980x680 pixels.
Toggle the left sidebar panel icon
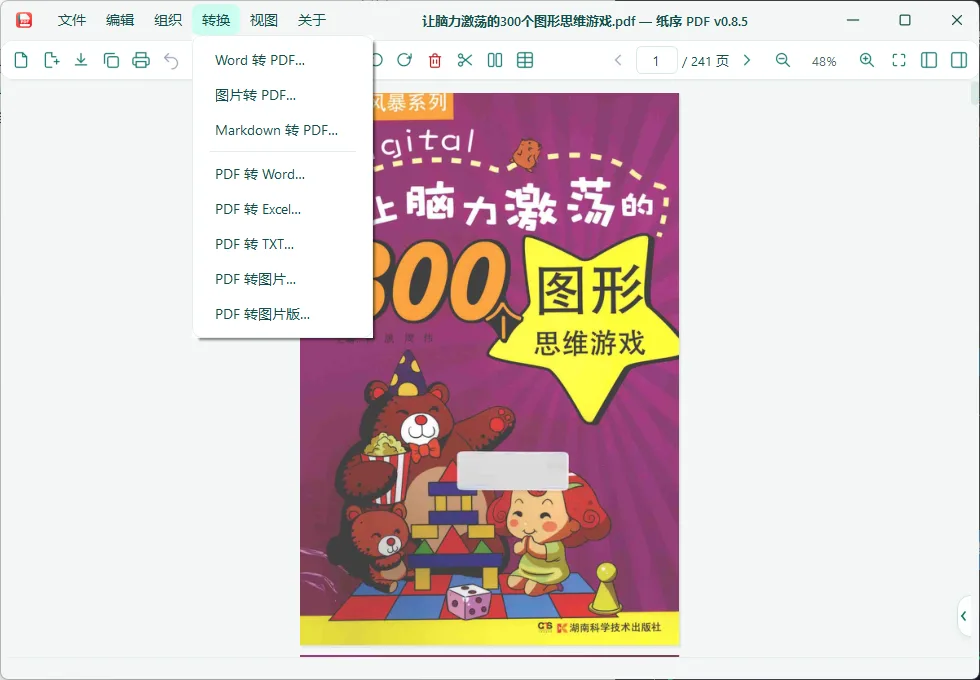929,60
